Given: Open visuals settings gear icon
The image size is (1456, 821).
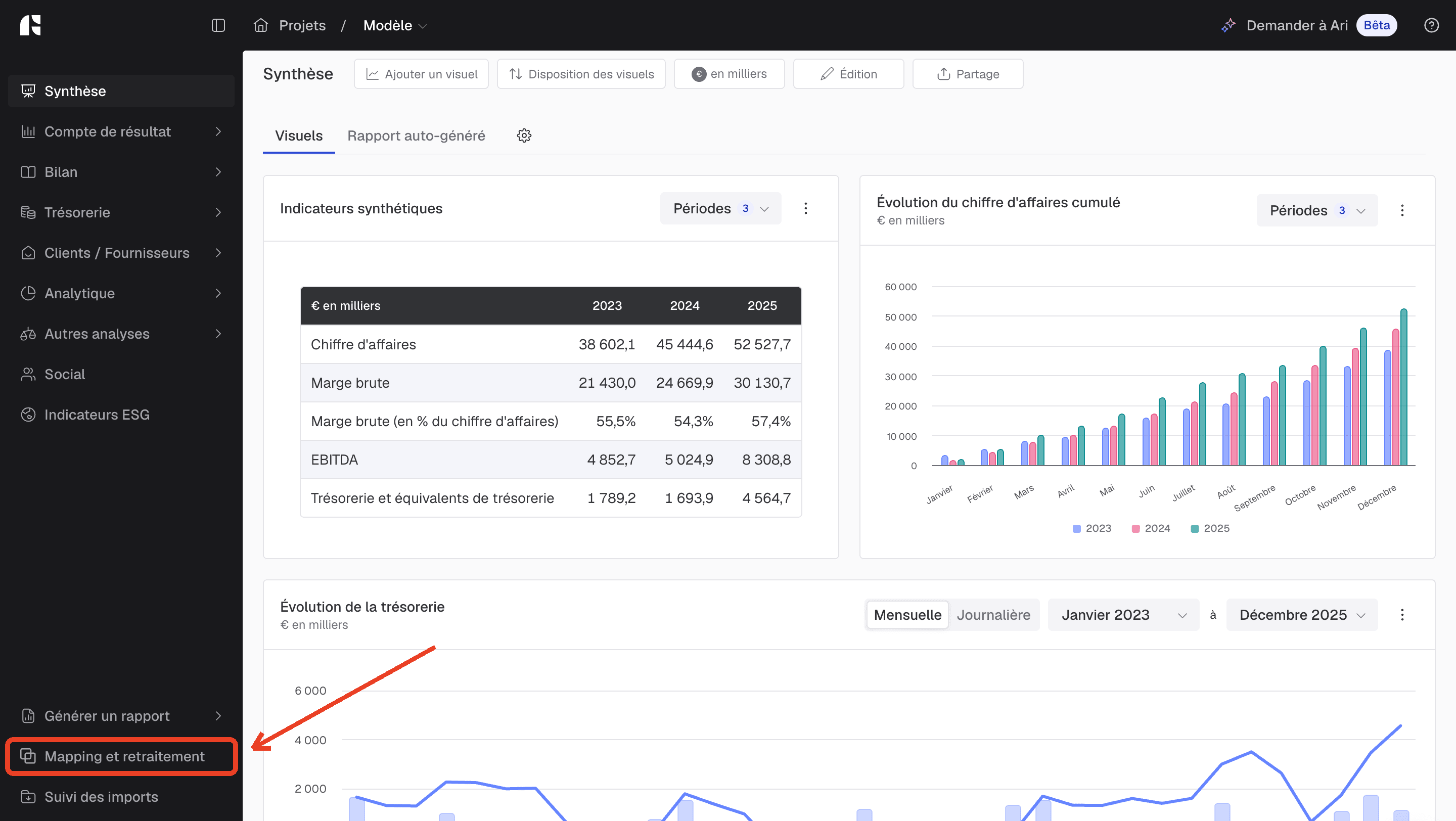Looking at the screenshot, I should 524,135.
